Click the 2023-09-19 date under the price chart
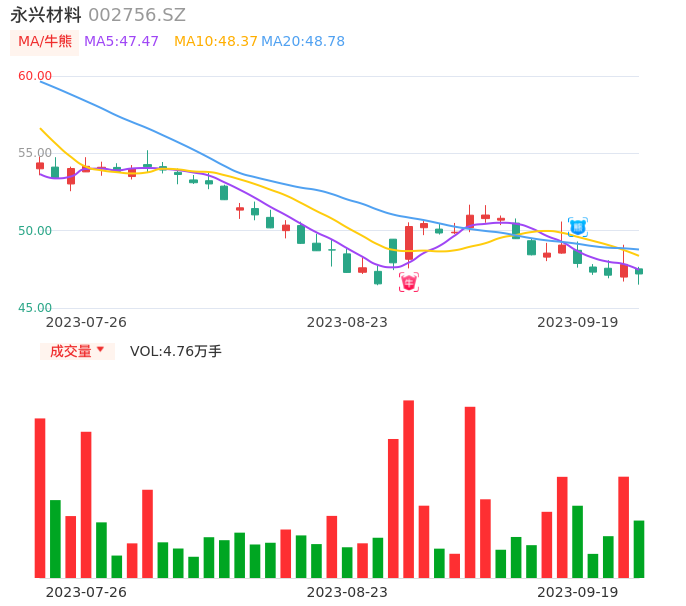Viewport: 686px width, 606px height. tap(578, 322)
